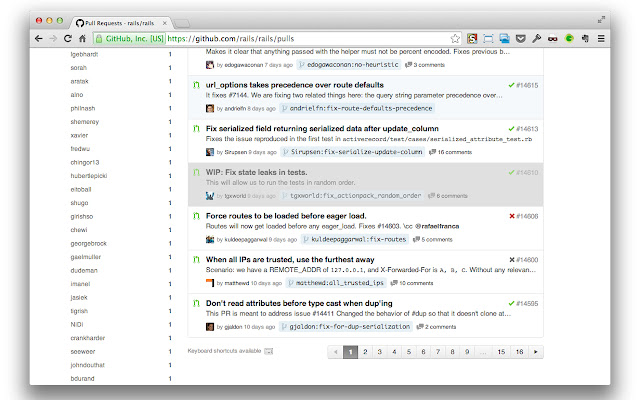Image resolution: width=640 pixels, height=400 pixels.
Task: Click the green check status for #14615
Action: coord(511,85)
